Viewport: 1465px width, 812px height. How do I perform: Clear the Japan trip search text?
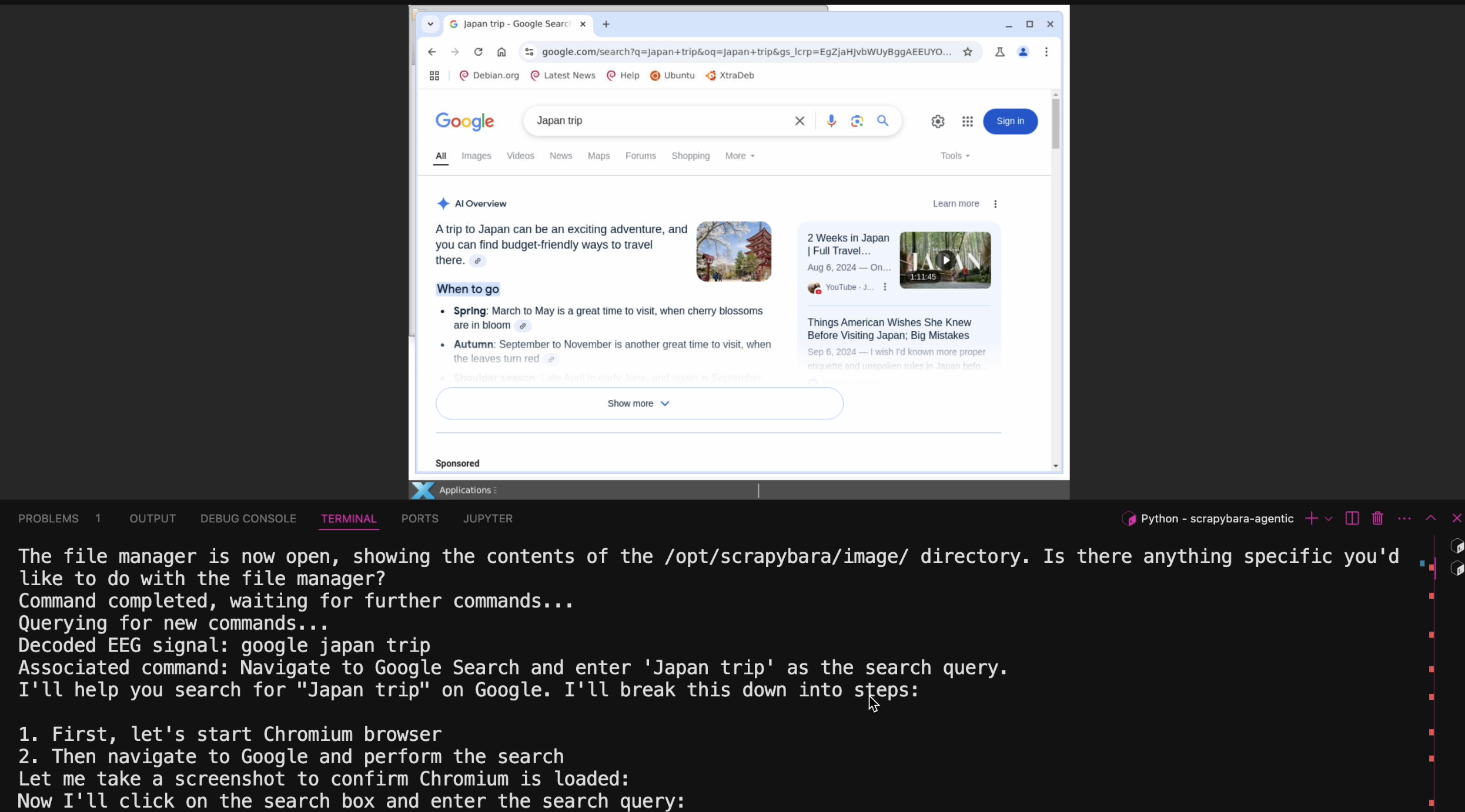[800, 121]
